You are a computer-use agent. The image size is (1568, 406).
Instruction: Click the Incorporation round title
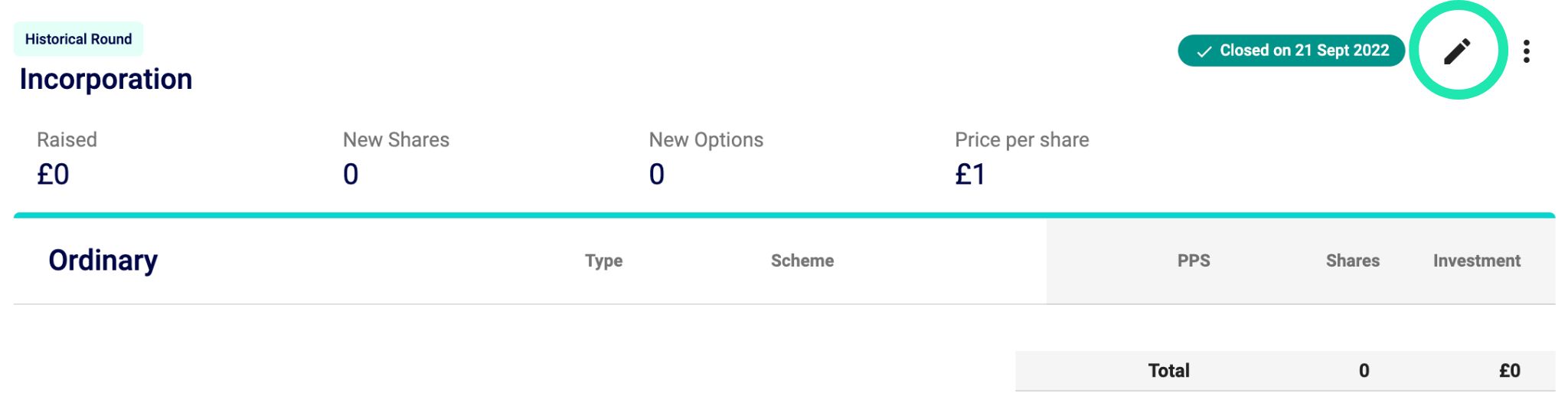tap(106, 80)
